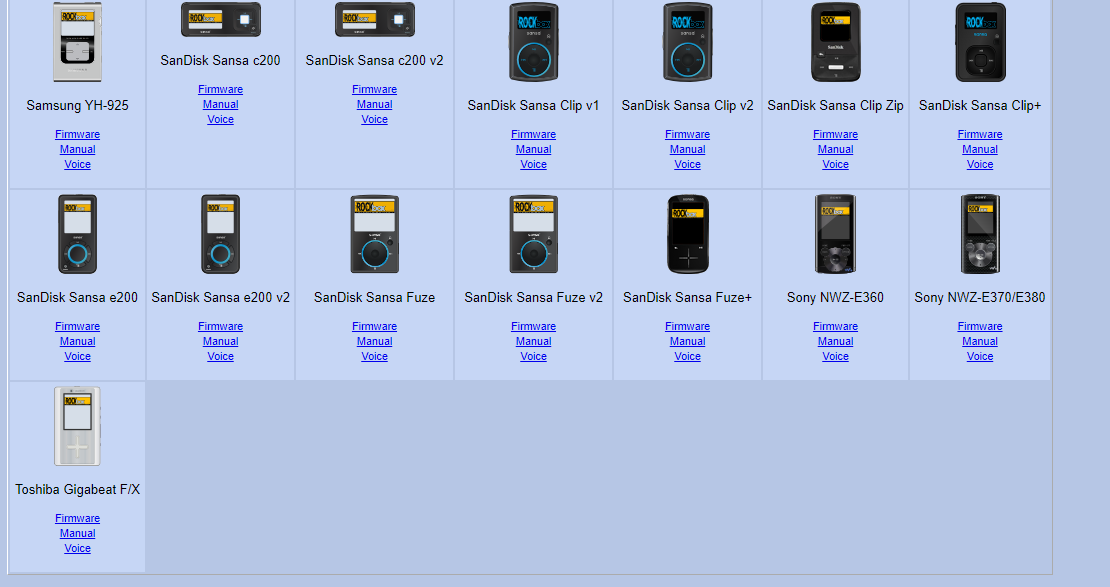Open Manual for Sansa Clip v2
Image resolution: width=1110 pixels, height=587 pixels.
point(687,149)
